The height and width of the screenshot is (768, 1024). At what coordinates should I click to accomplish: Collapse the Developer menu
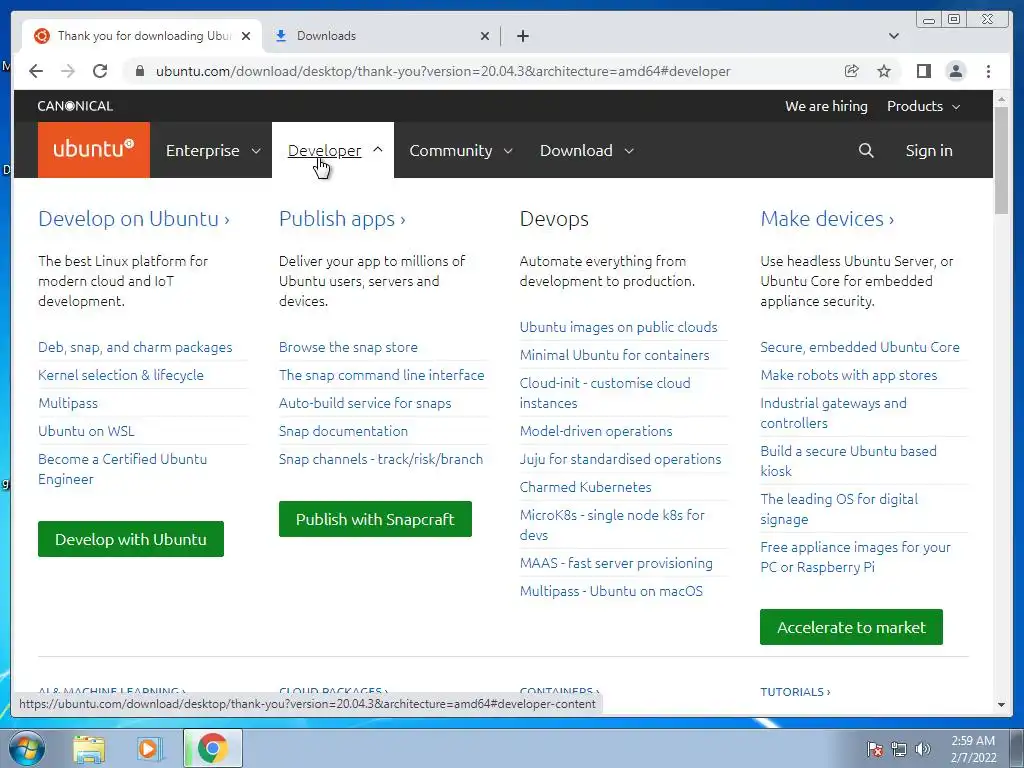[333, 150]
